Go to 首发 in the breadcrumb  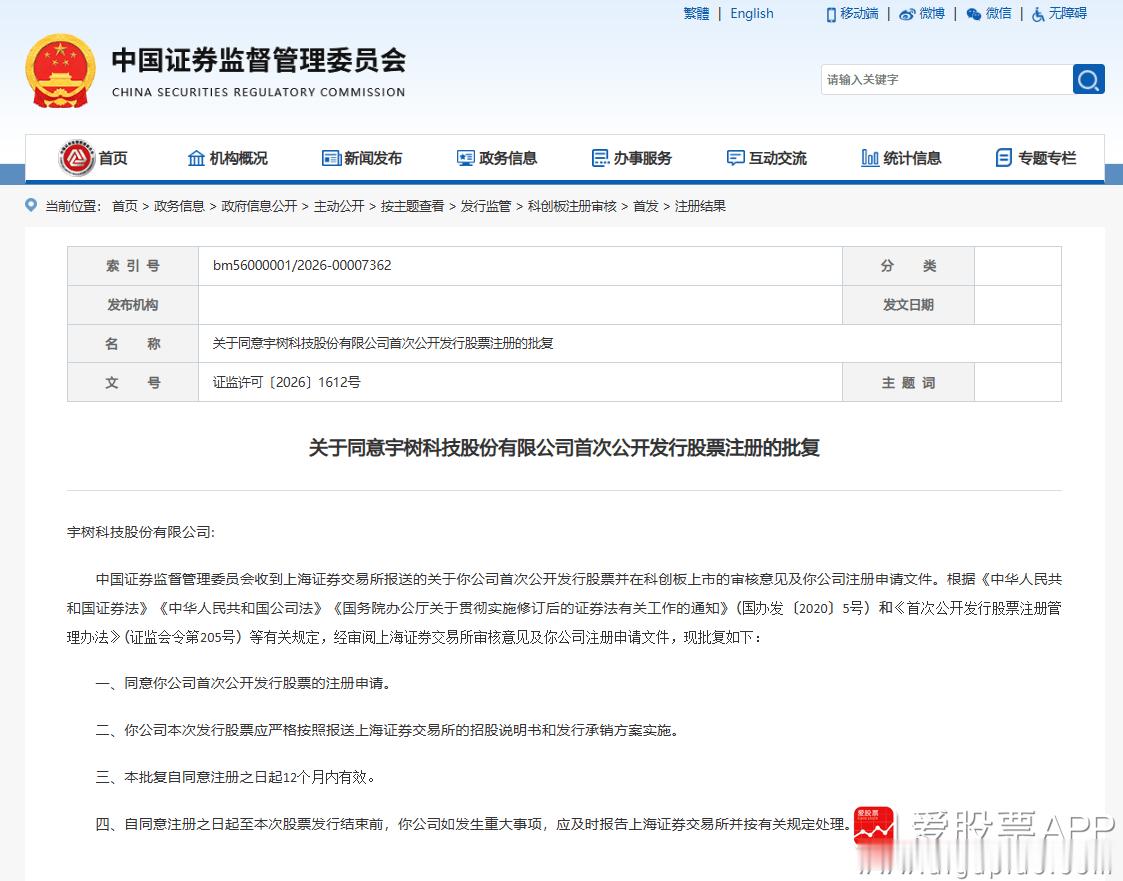tap(645, 206)
